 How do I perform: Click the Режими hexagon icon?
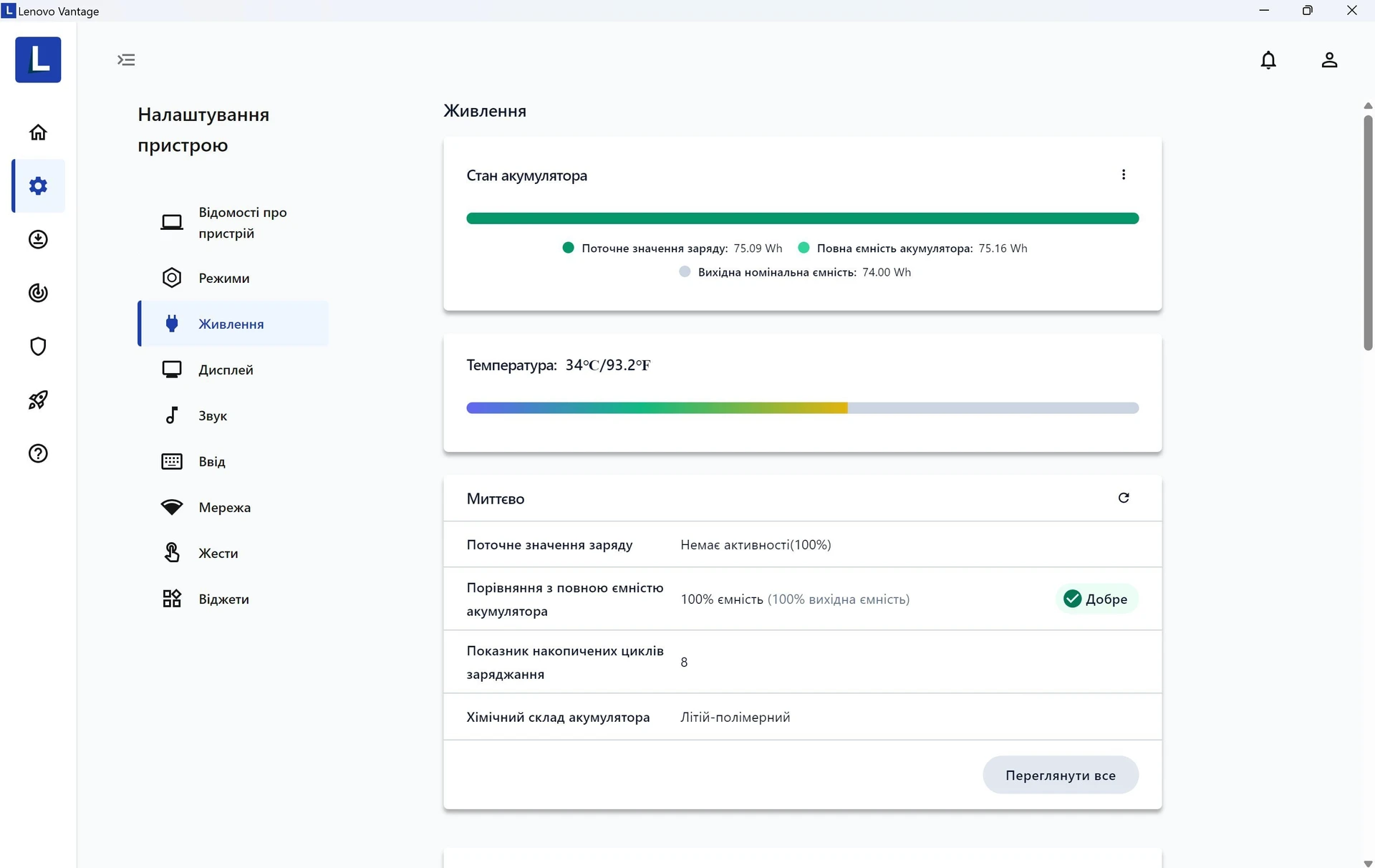tap(172, 278)
